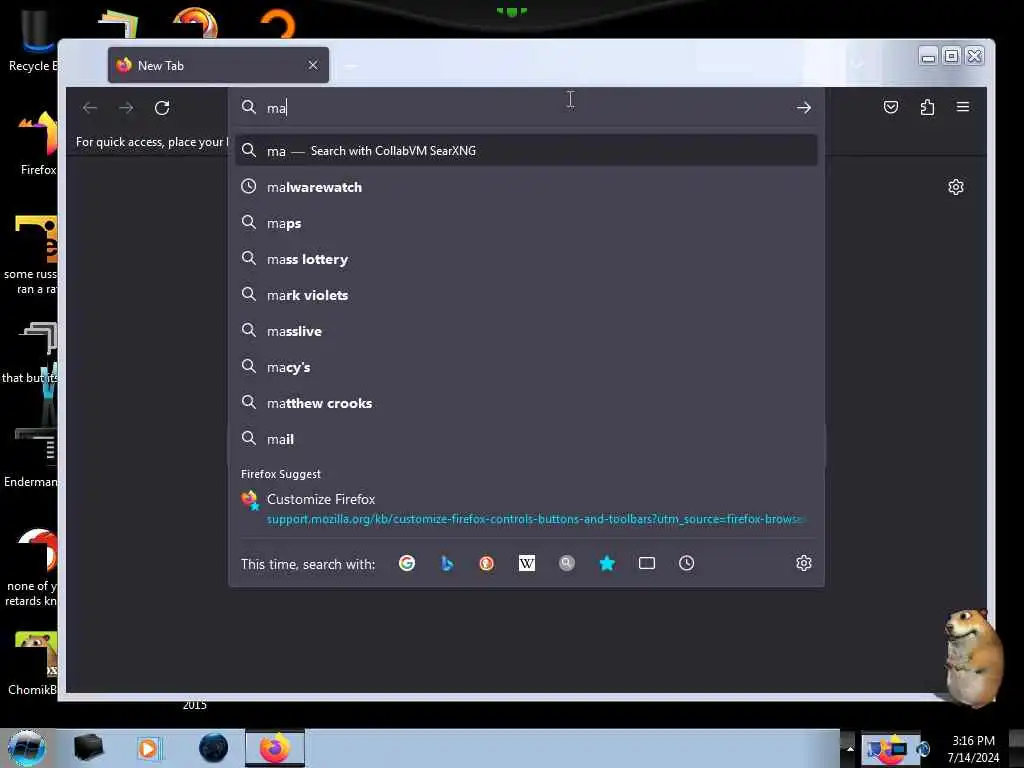Pick the 'malwarewatch' history suggestion
Viewport: 1024px width, 768px height.
click(x=526, y=187)
